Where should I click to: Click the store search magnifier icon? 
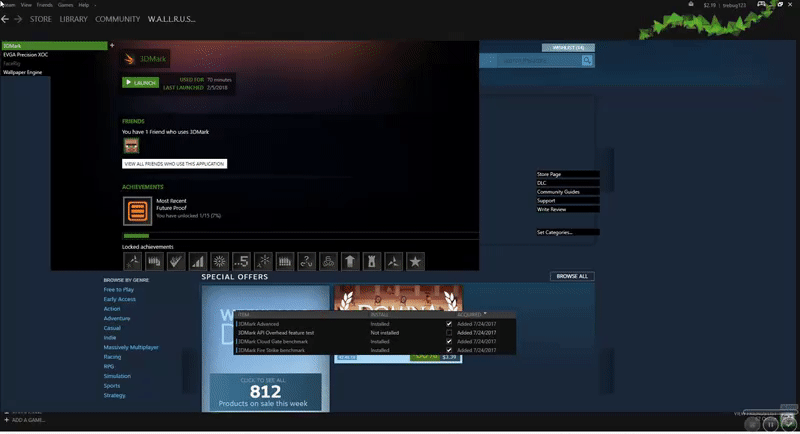(587, 61)
